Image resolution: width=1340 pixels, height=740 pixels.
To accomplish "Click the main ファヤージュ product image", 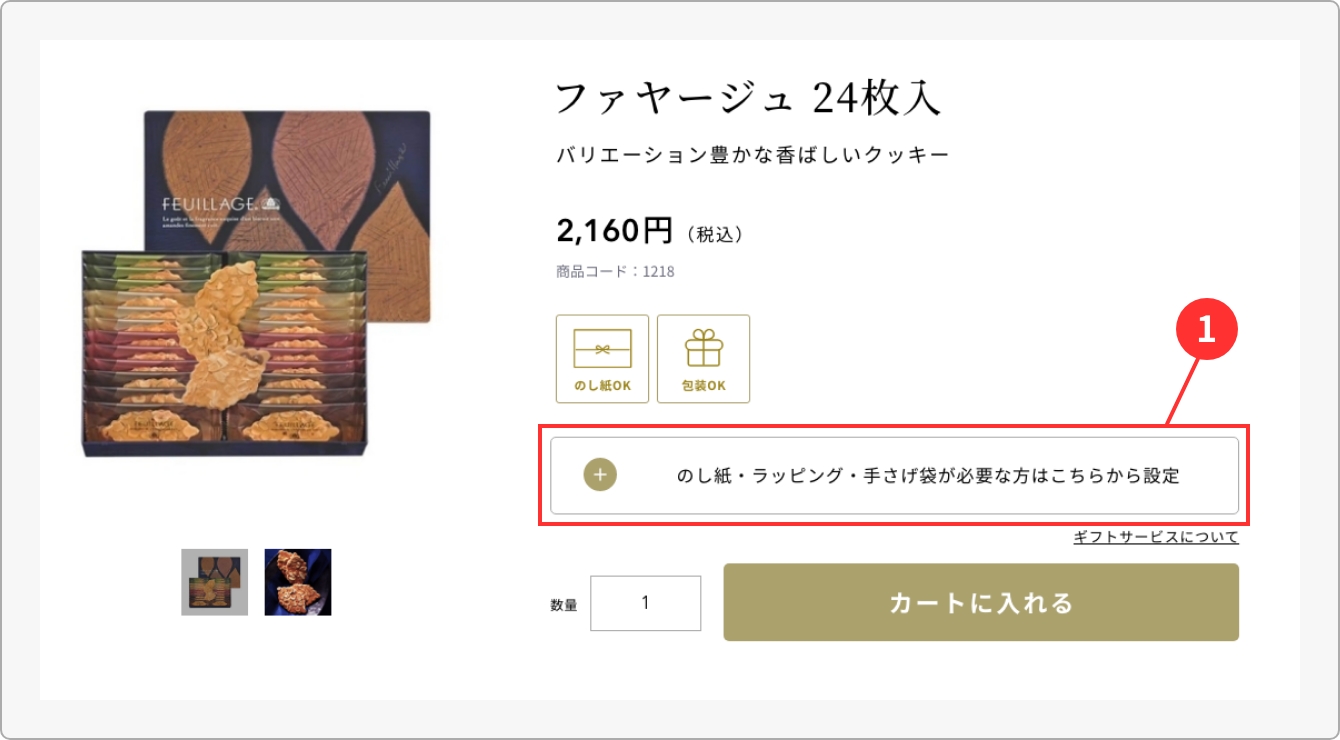I will tap(256, 285).
